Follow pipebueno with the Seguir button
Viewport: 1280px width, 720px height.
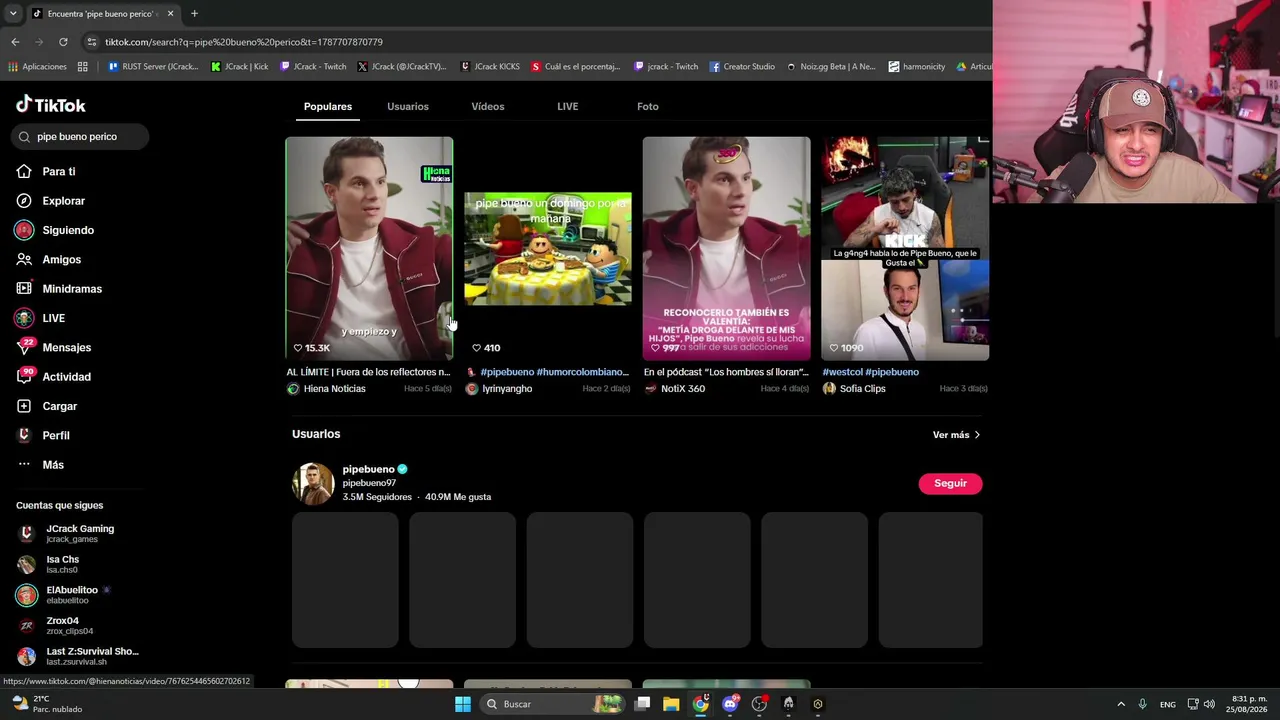coord(951,484)
